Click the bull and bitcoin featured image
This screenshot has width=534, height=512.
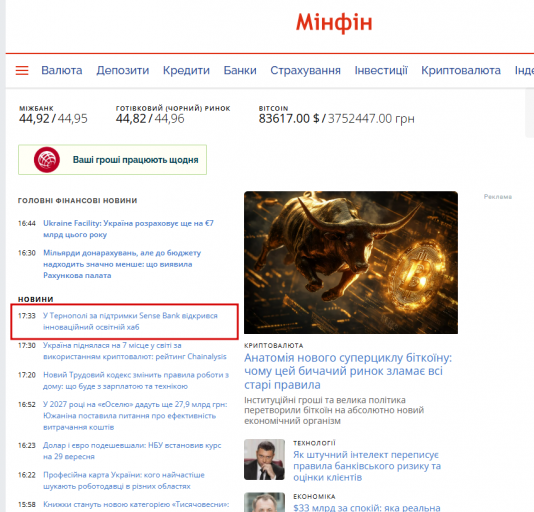point(351,262)
